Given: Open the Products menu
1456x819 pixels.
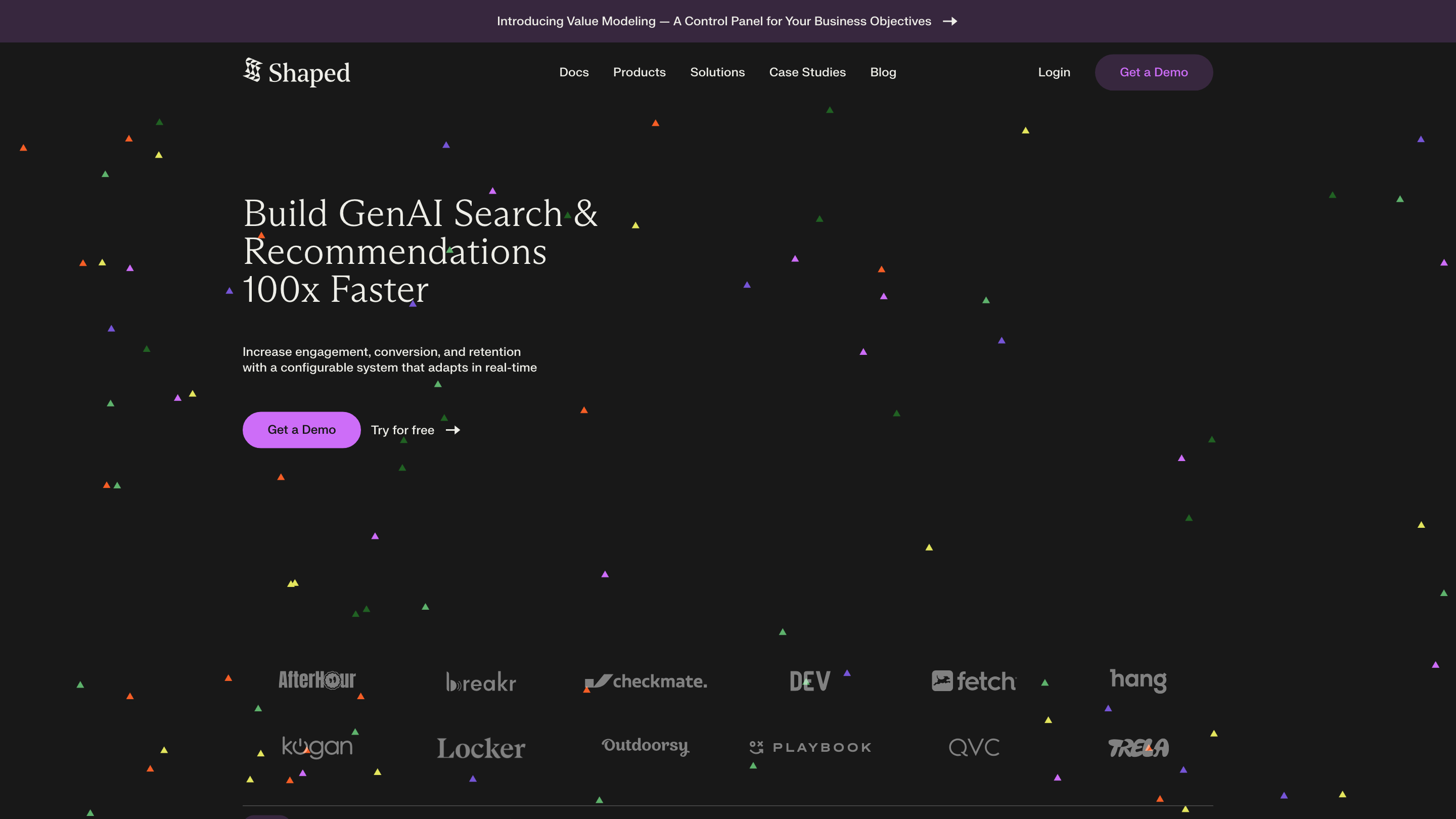Looking at the screenshot, I should [639, 72].
